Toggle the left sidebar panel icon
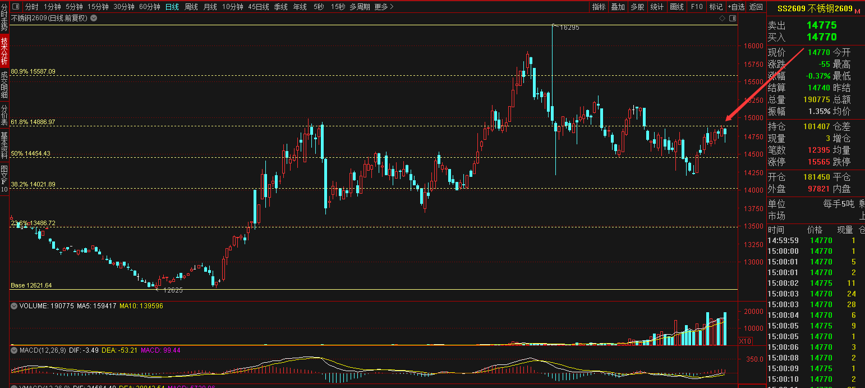The height and width of the screenshot is (388, 865). point(15,7)
